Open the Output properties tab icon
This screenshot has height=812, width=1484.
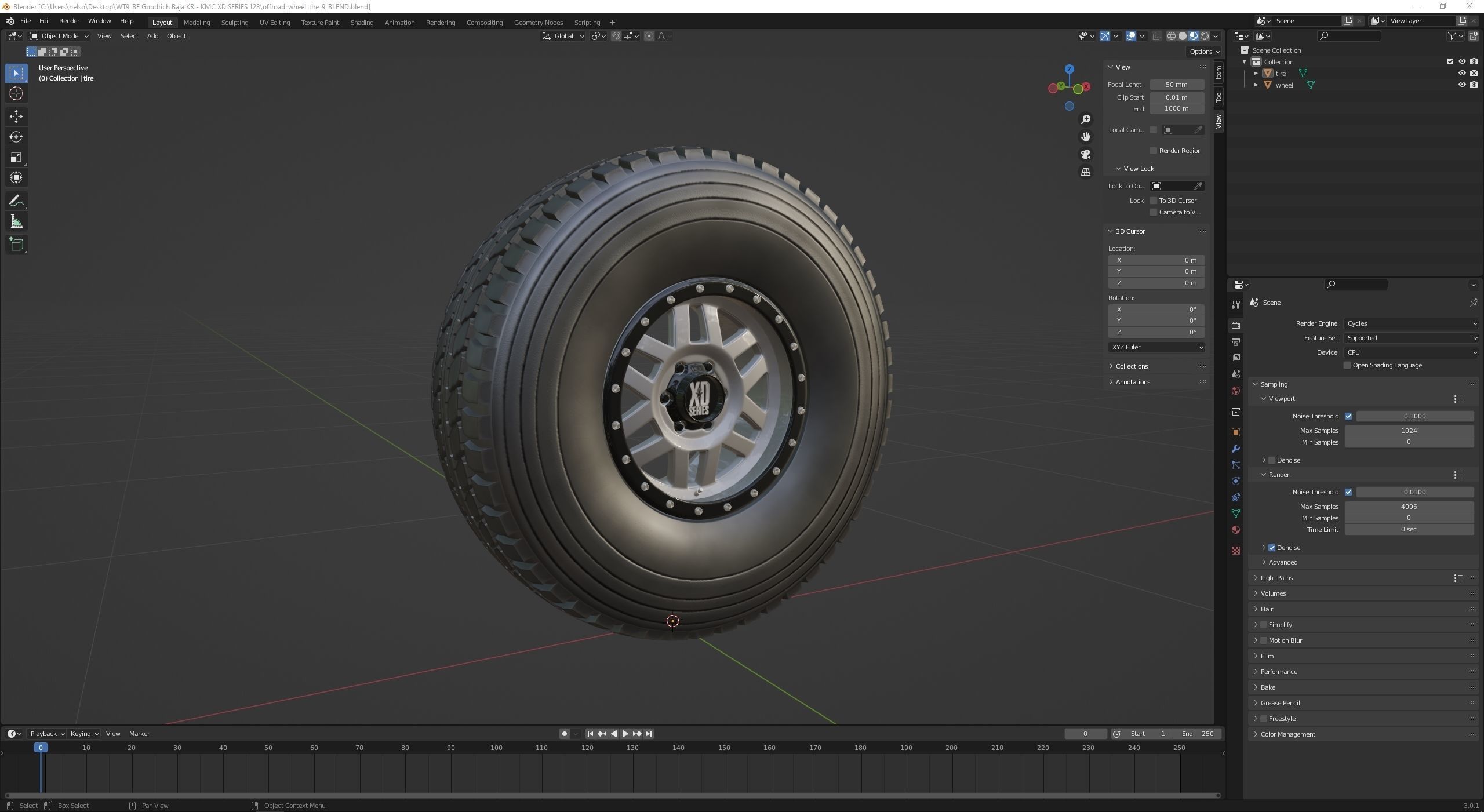point(1236,342)
